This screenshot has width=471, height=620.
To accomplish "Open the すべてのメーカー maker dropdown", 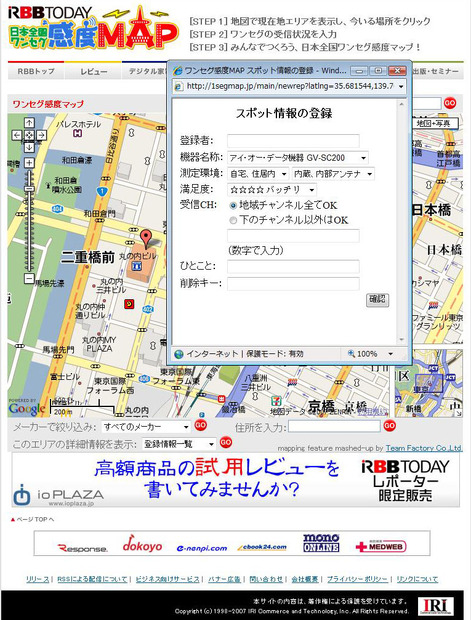I will tap(146, 427).
